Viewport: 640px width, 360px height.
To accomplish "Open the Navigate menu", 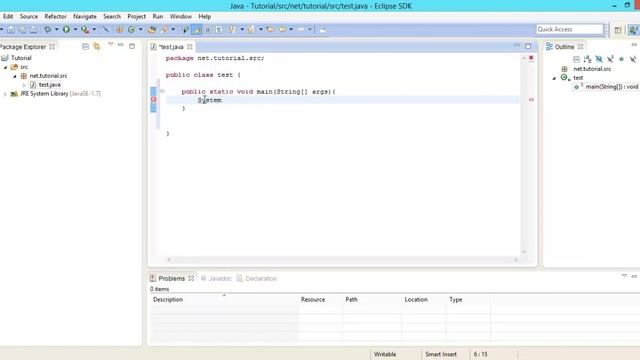I will pyautogui.click(x=85, y=16).
